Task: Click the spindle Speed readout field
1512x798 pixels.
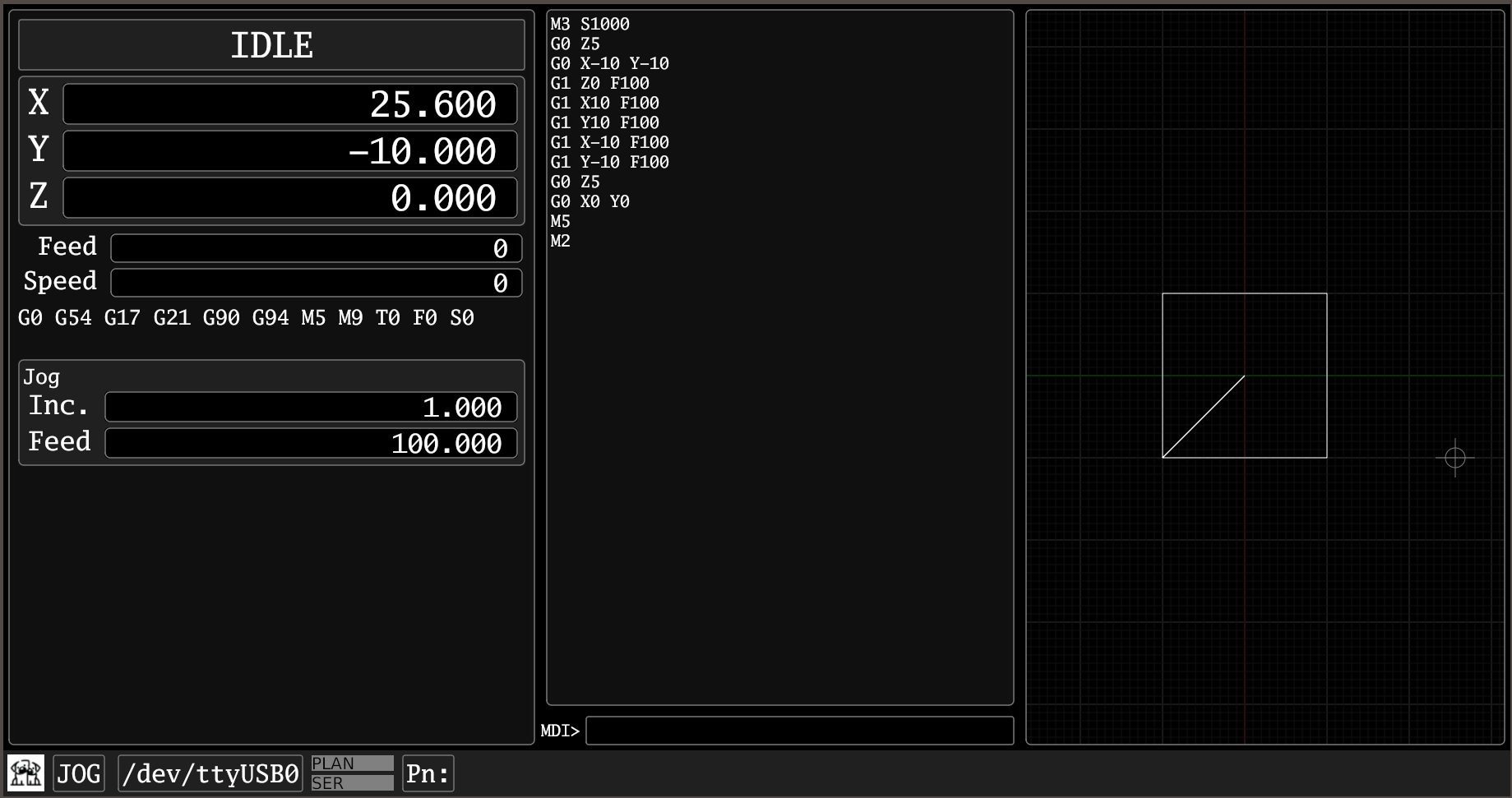Action: (x=316, y=283)
